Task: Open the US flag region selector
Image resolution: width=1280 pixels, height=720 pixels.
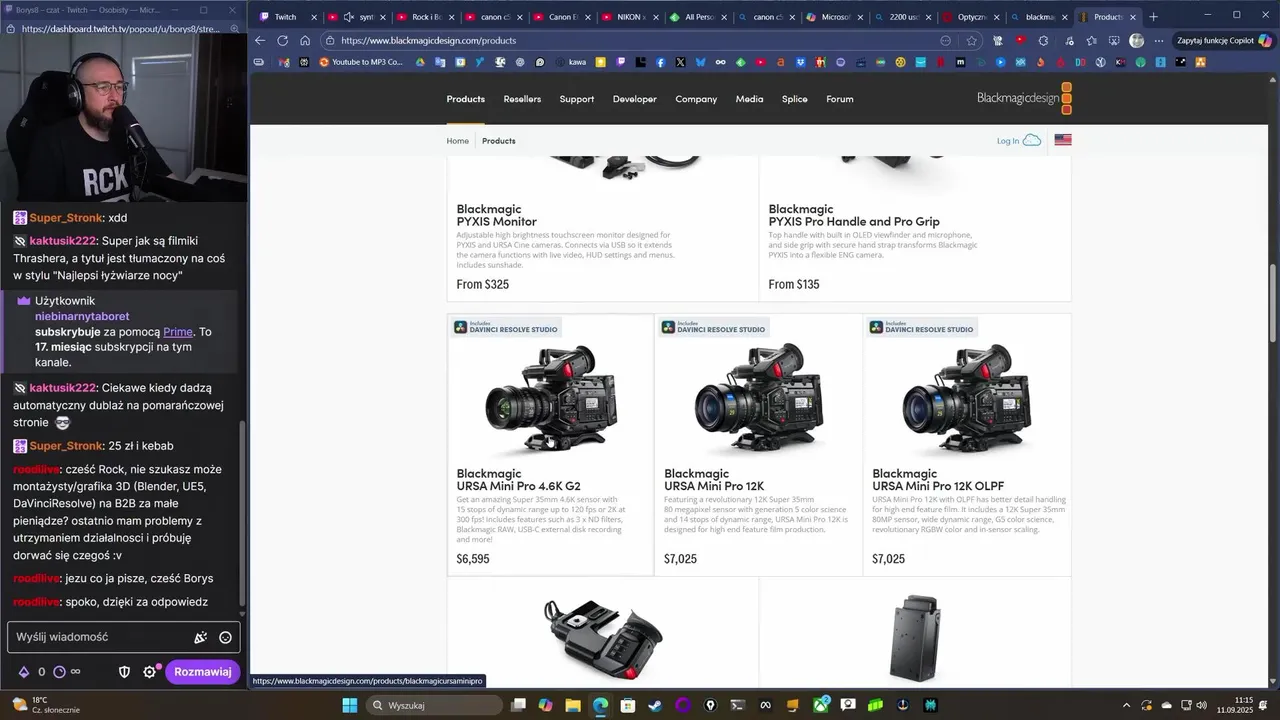Action: click(x=1063, y=140)
